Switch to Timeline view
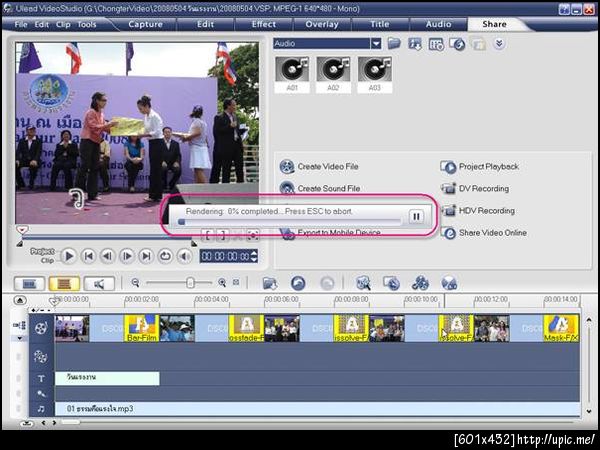 pos(64,284)
